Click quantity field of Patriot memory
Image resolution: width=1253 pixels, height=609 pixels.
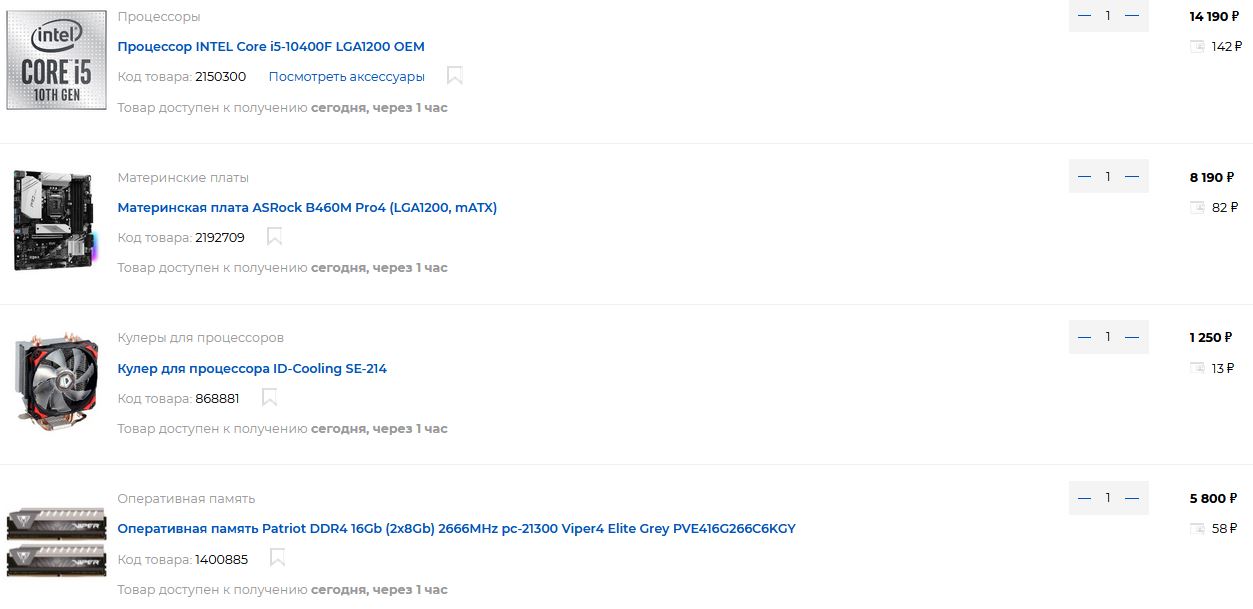(x=1108, y=498)
